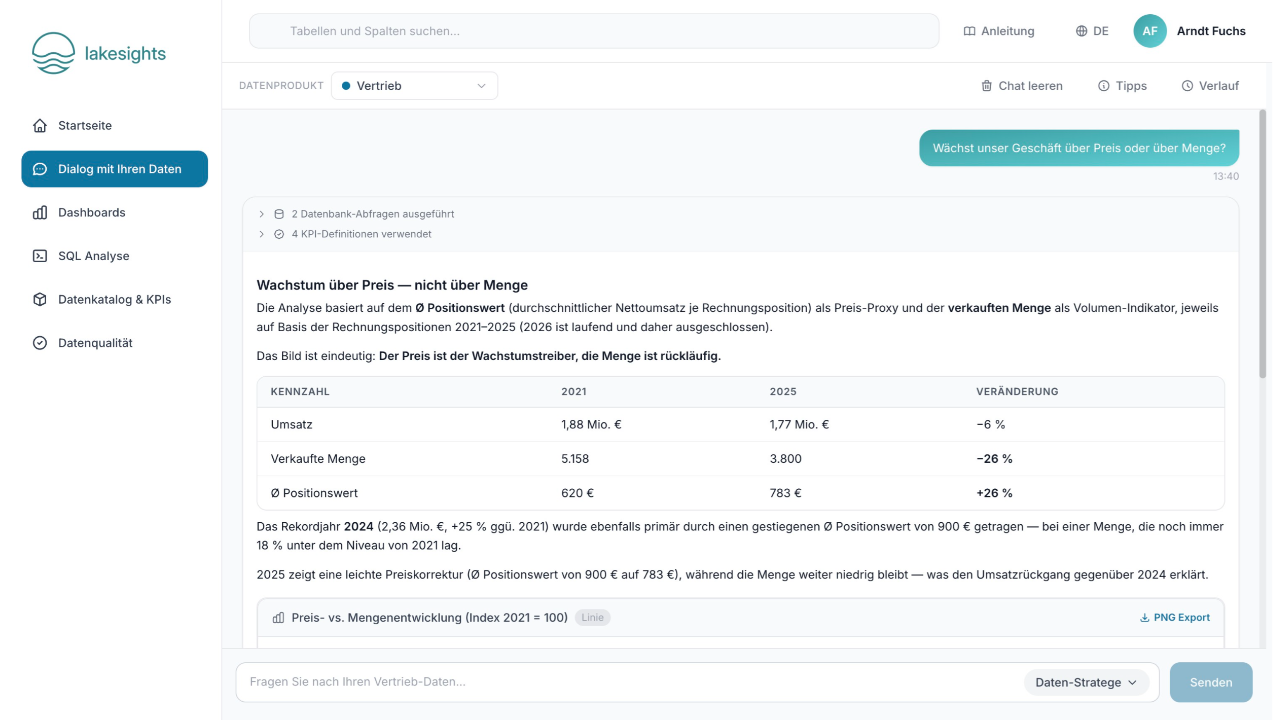Click the −26 % change value
This screenshot has height=720, width=1280.
(994, 459)
